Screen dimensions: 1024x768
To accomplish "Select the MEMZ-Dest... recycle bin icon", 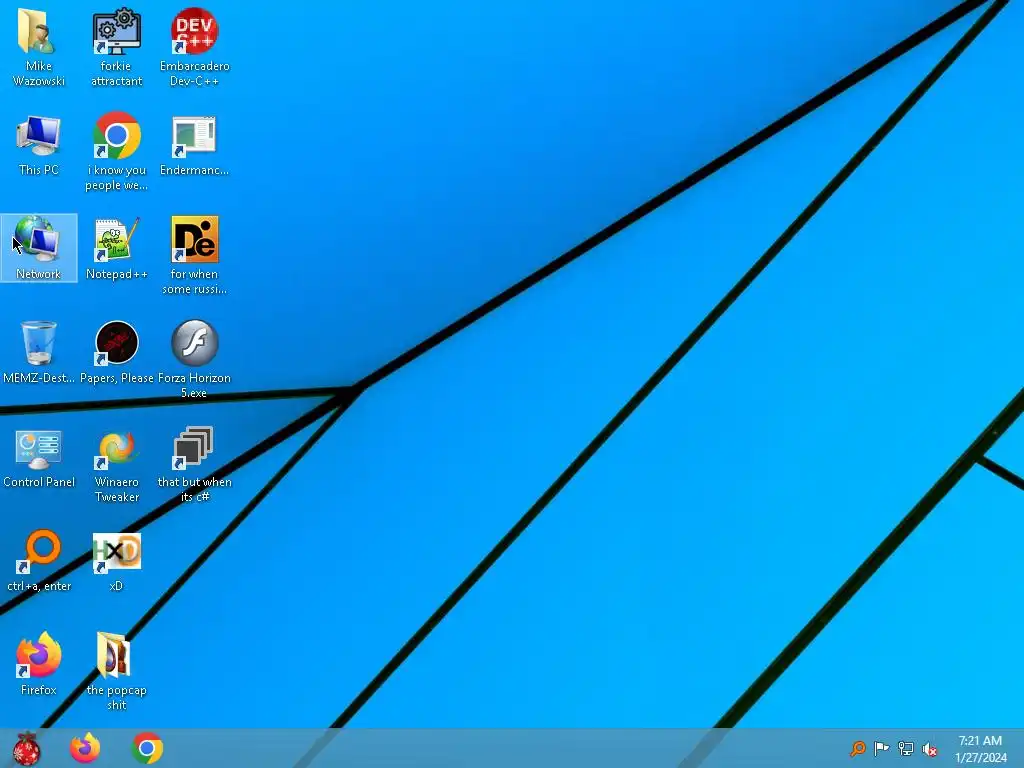I will [39, 352].
